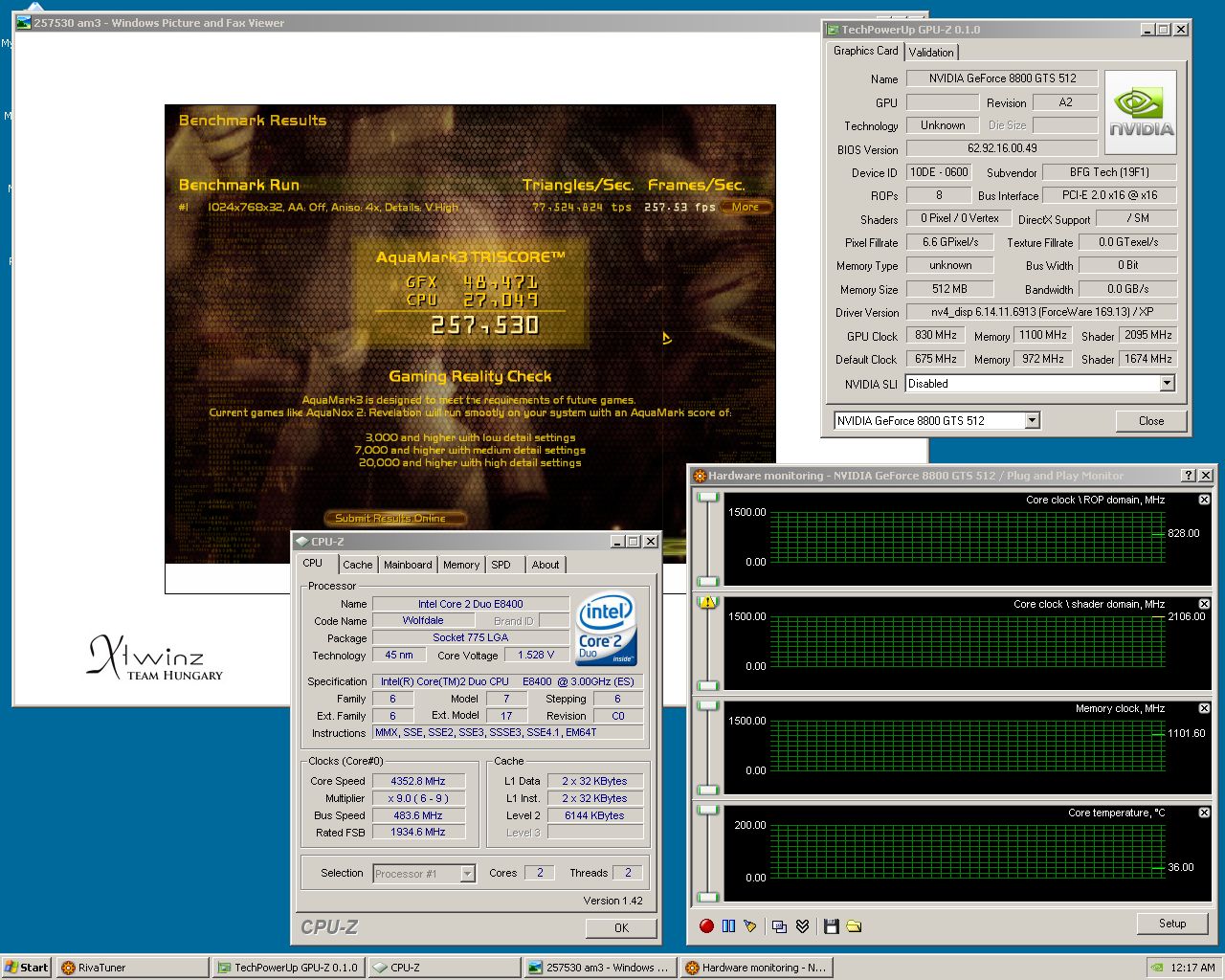Click the Pixel Fillrate 6.6 GPixel/s field
This screenshot has height=980, width=1225.
pos(950,242)
